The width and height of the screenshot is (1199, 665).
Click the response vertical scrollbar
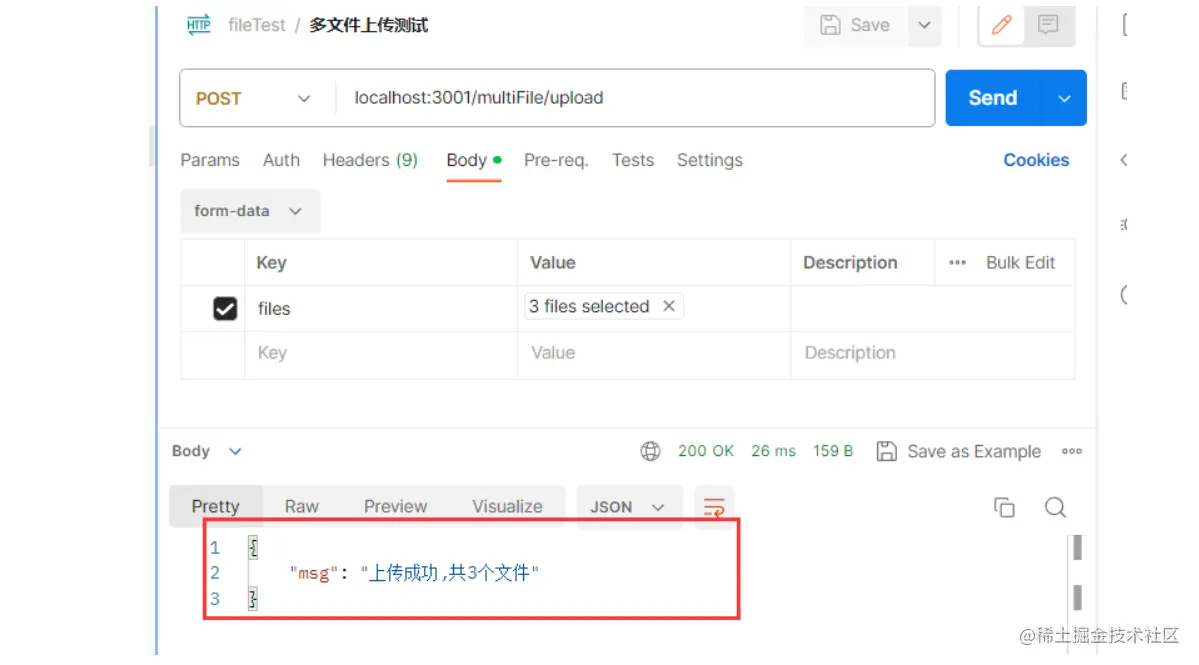1077,573
